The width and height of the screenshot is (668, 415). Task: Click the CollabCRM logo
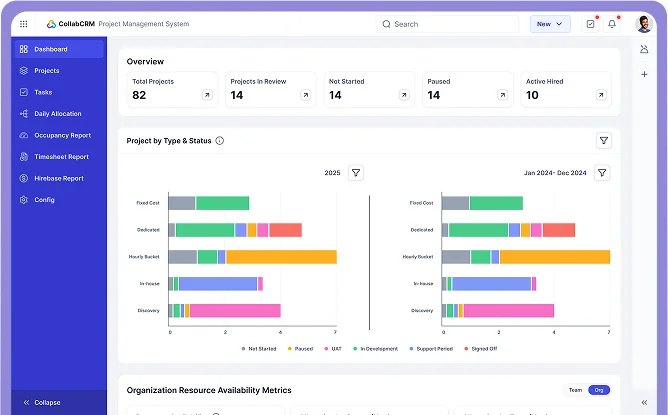pos(75,24)
